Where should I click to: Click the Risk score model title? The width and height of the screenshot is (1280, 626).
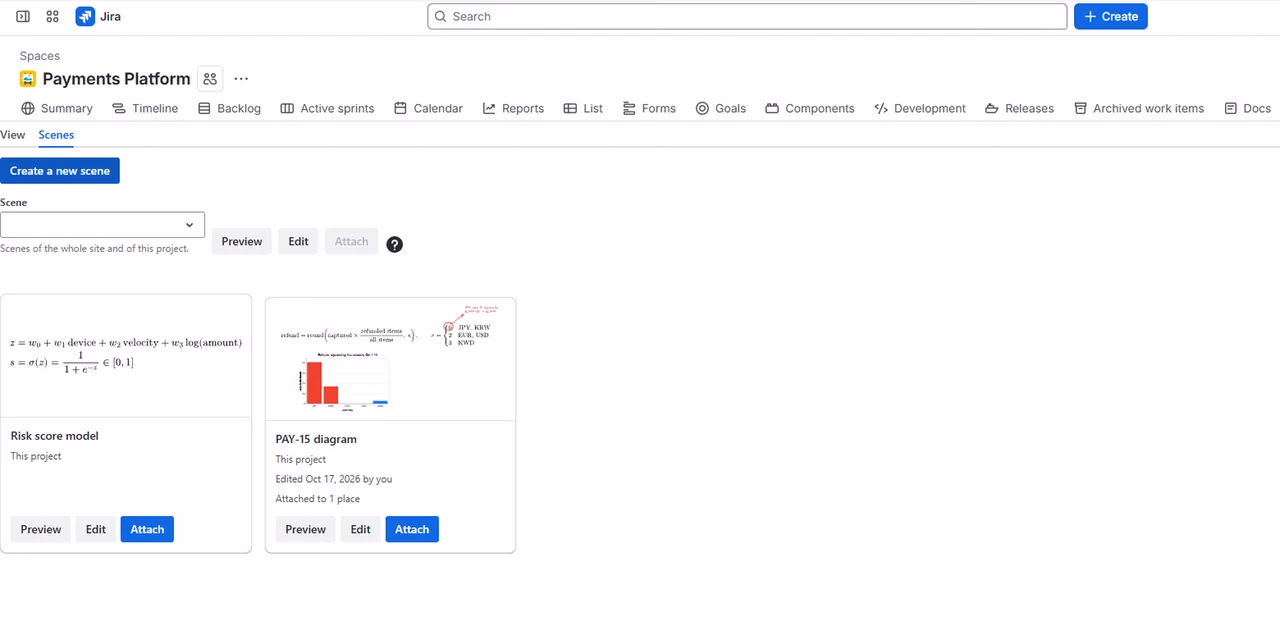coord(54,436)
